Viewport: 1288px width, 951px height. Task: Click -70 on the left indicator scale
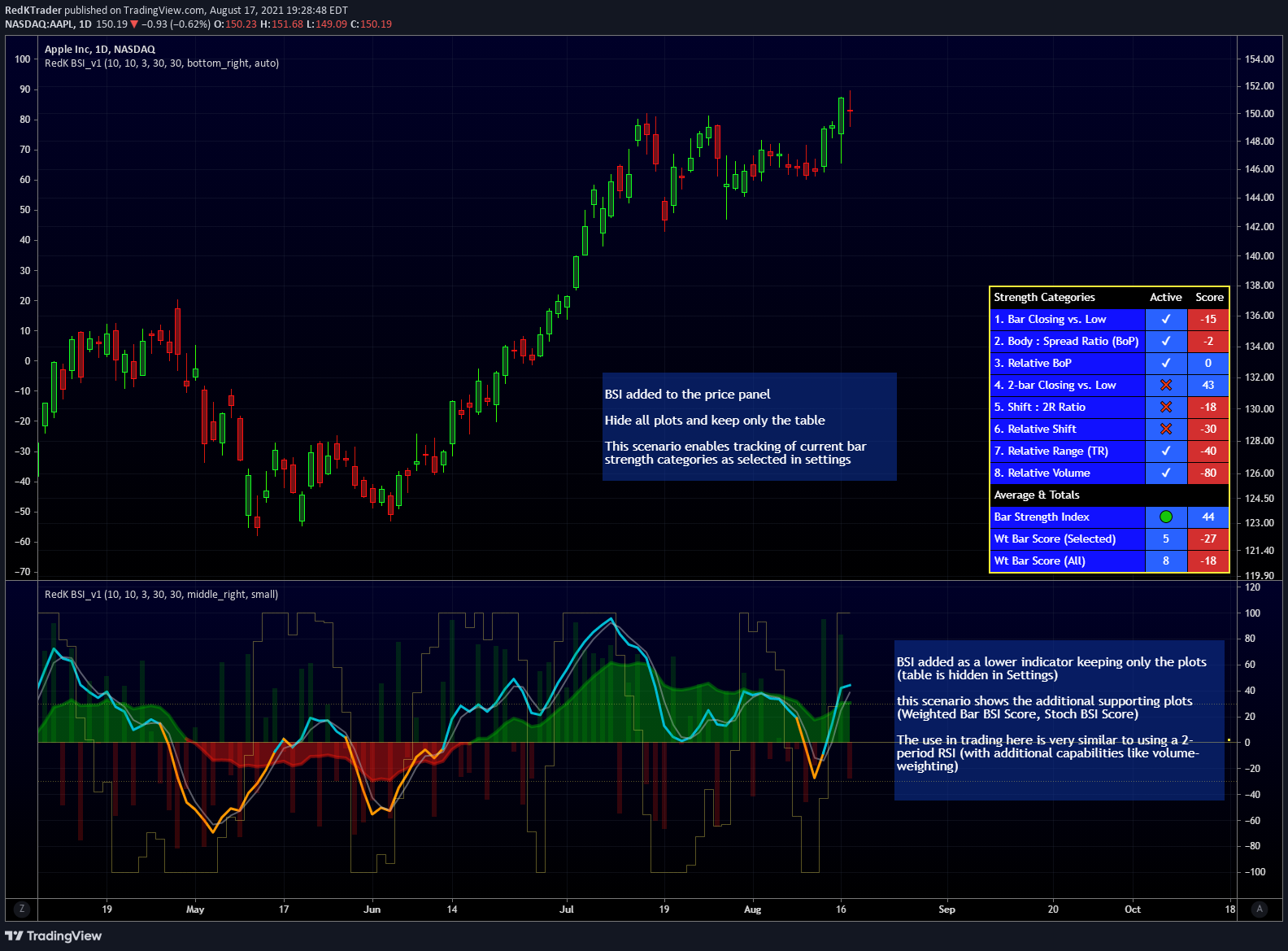(22, 572)
